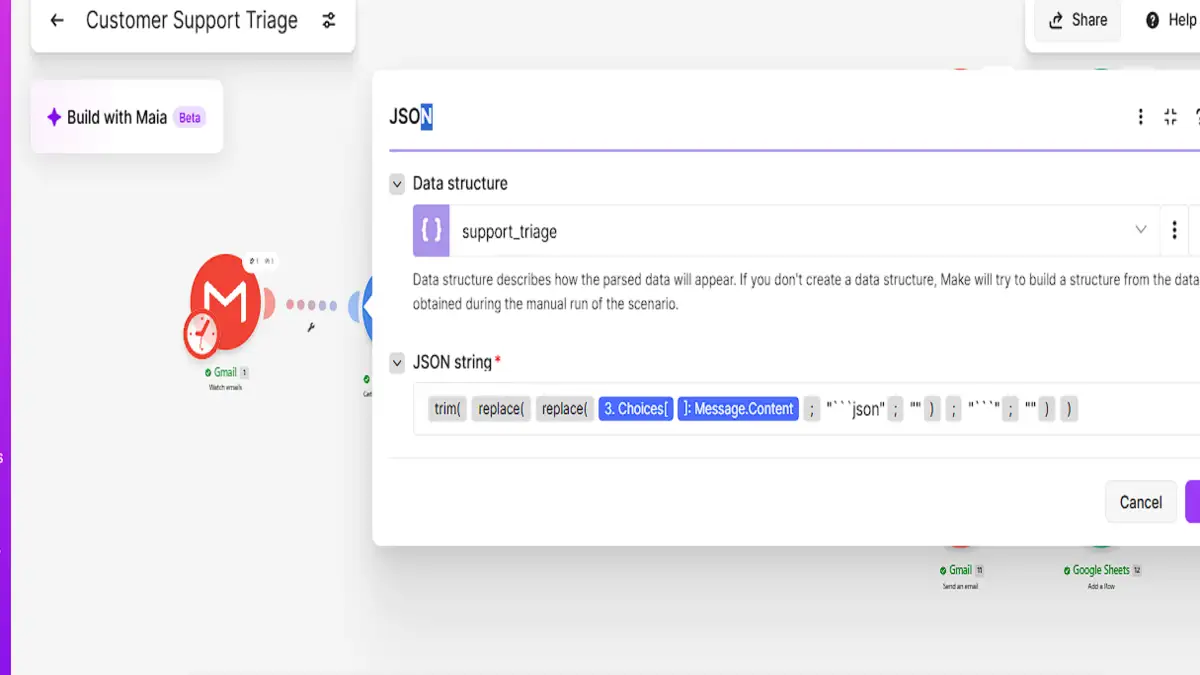Click the ]: Message.Content variable pill
The width and height of the screenshot is (1200, 675).
pos(738,409)
